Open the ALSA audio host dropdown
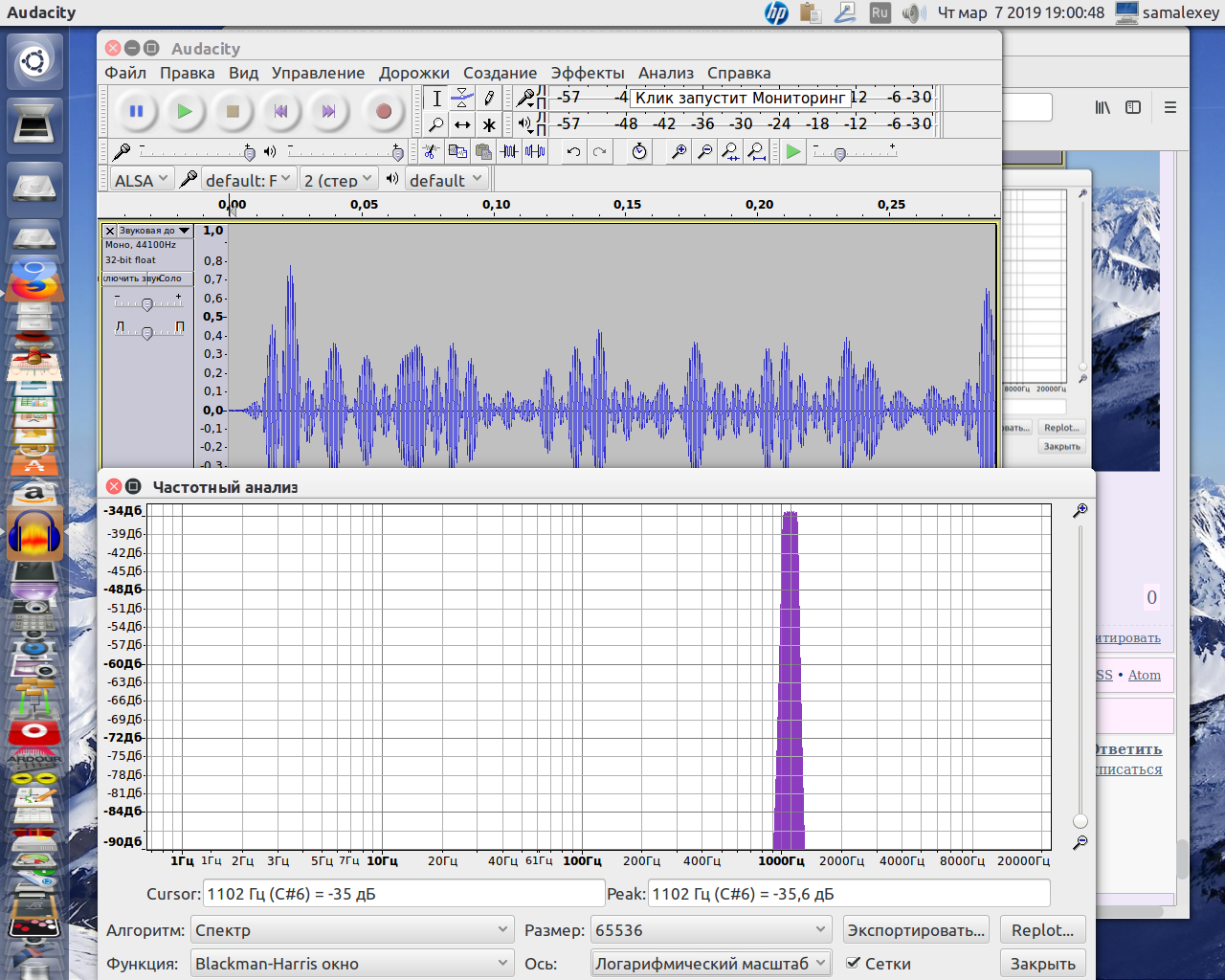The width and height of the screenshot is (1225, 980). 141,180
